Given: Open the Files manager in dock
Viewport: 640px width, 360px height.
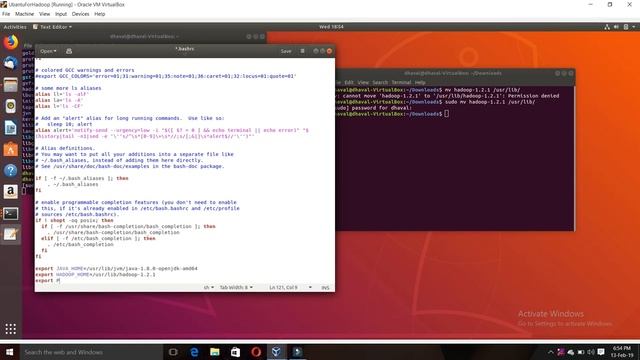Looking at the screenshot, I should pyautogui.click(x=11, y=85).
